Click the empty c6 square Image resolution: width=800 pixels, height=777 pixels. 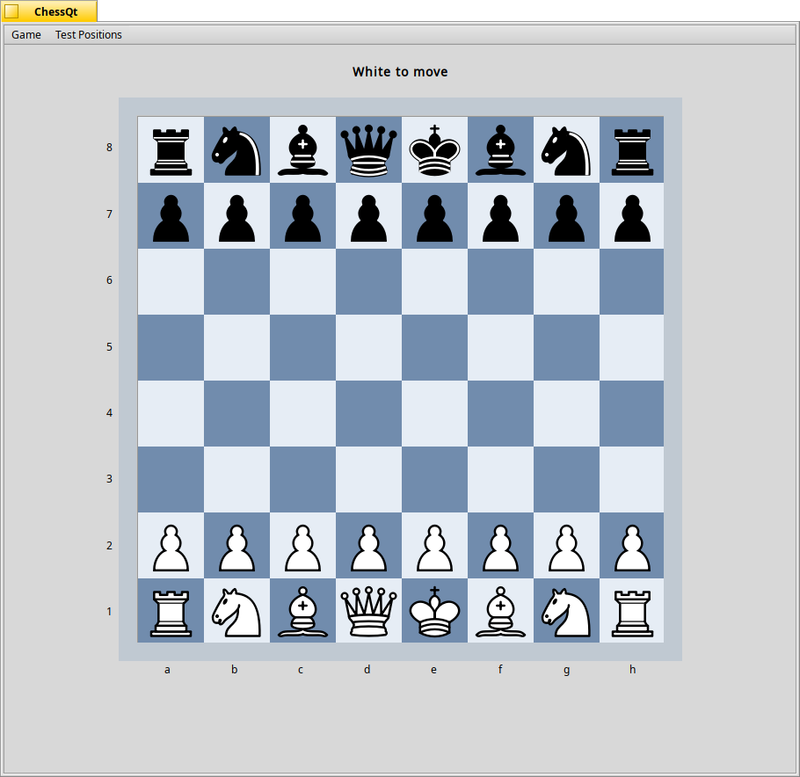pos(303,282)
